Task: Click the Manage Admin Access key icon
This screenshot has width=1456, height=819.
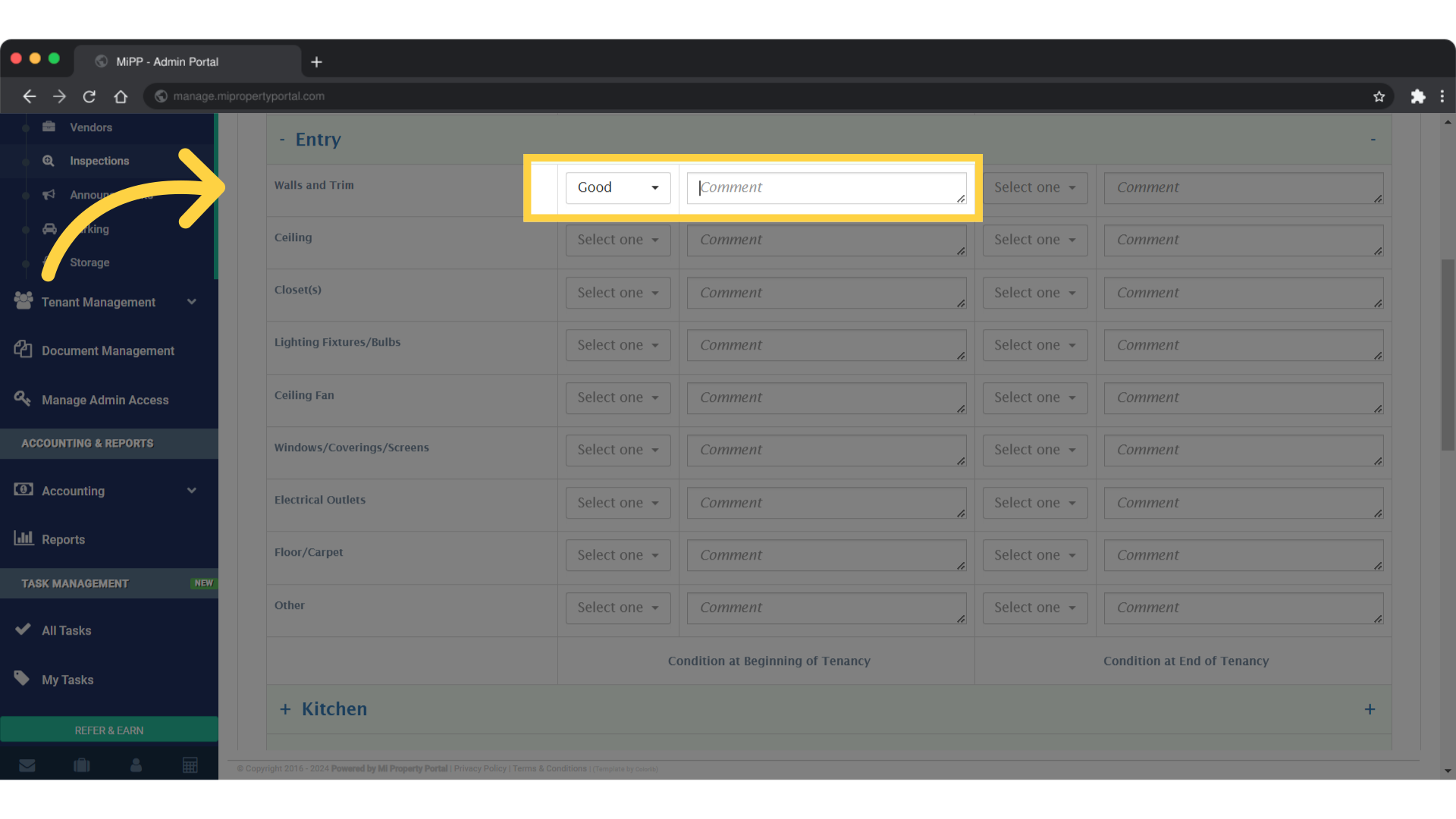Action: pos(22,399)
